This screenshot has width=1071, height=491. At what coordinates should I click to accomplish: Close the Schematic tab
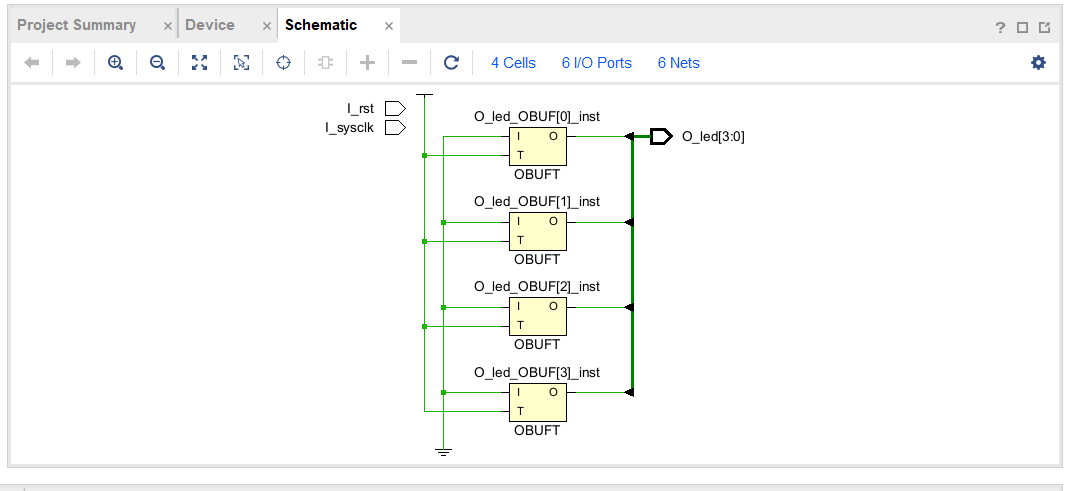pos(389,26)
